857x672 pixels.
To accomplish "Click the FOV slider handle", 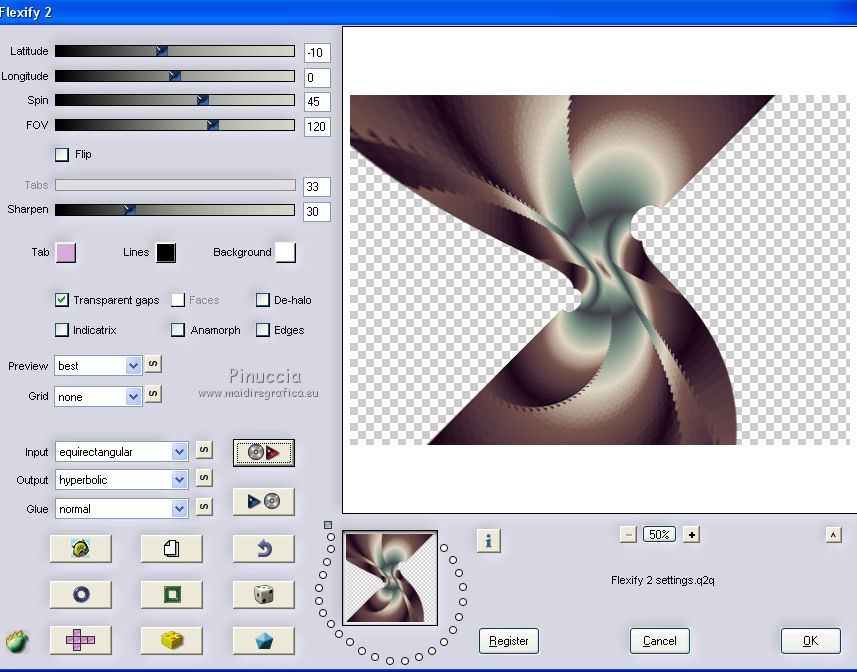I will pos(213,125).
